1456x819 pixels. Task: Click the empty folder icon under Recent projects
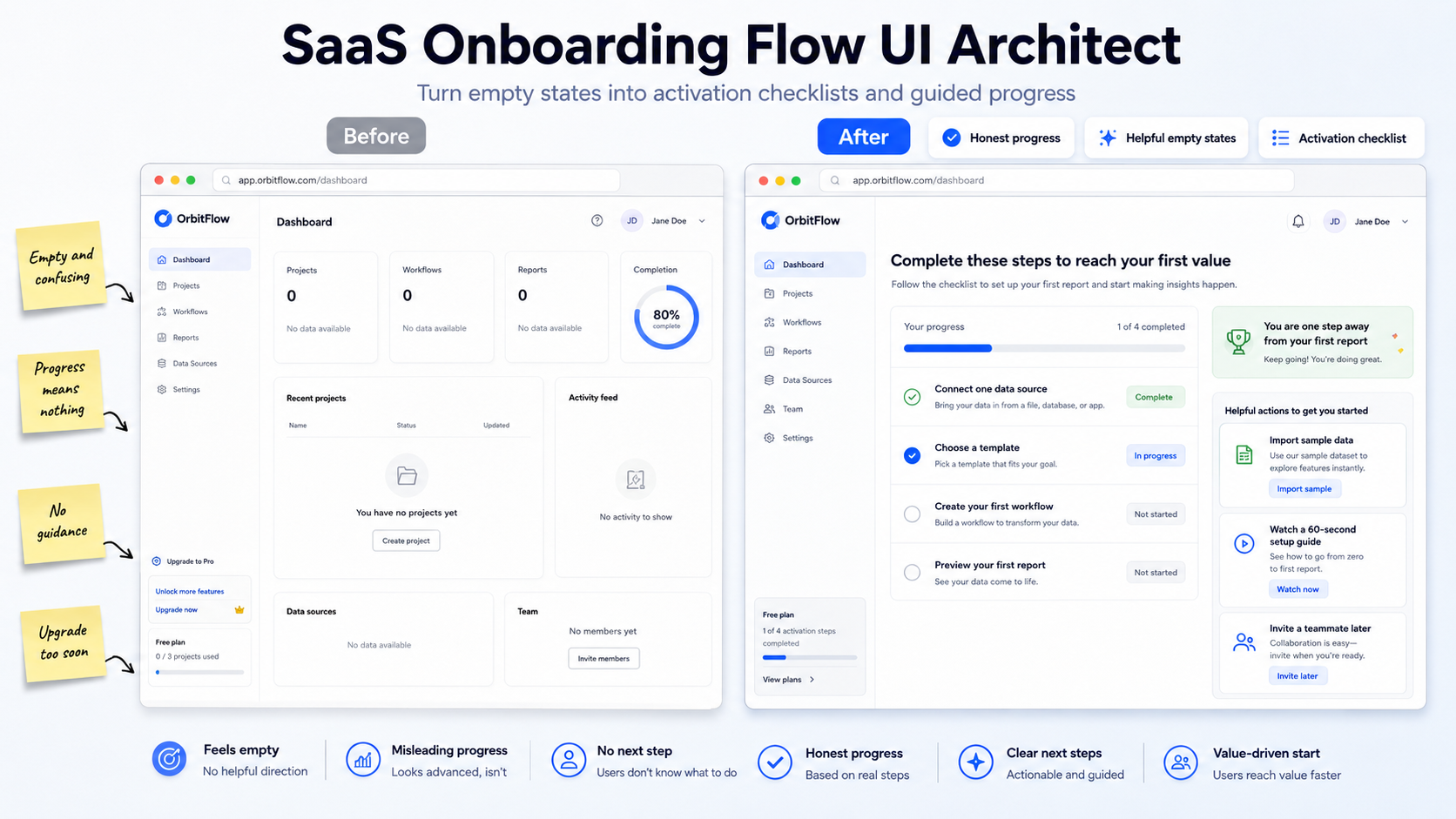point(407,475)
